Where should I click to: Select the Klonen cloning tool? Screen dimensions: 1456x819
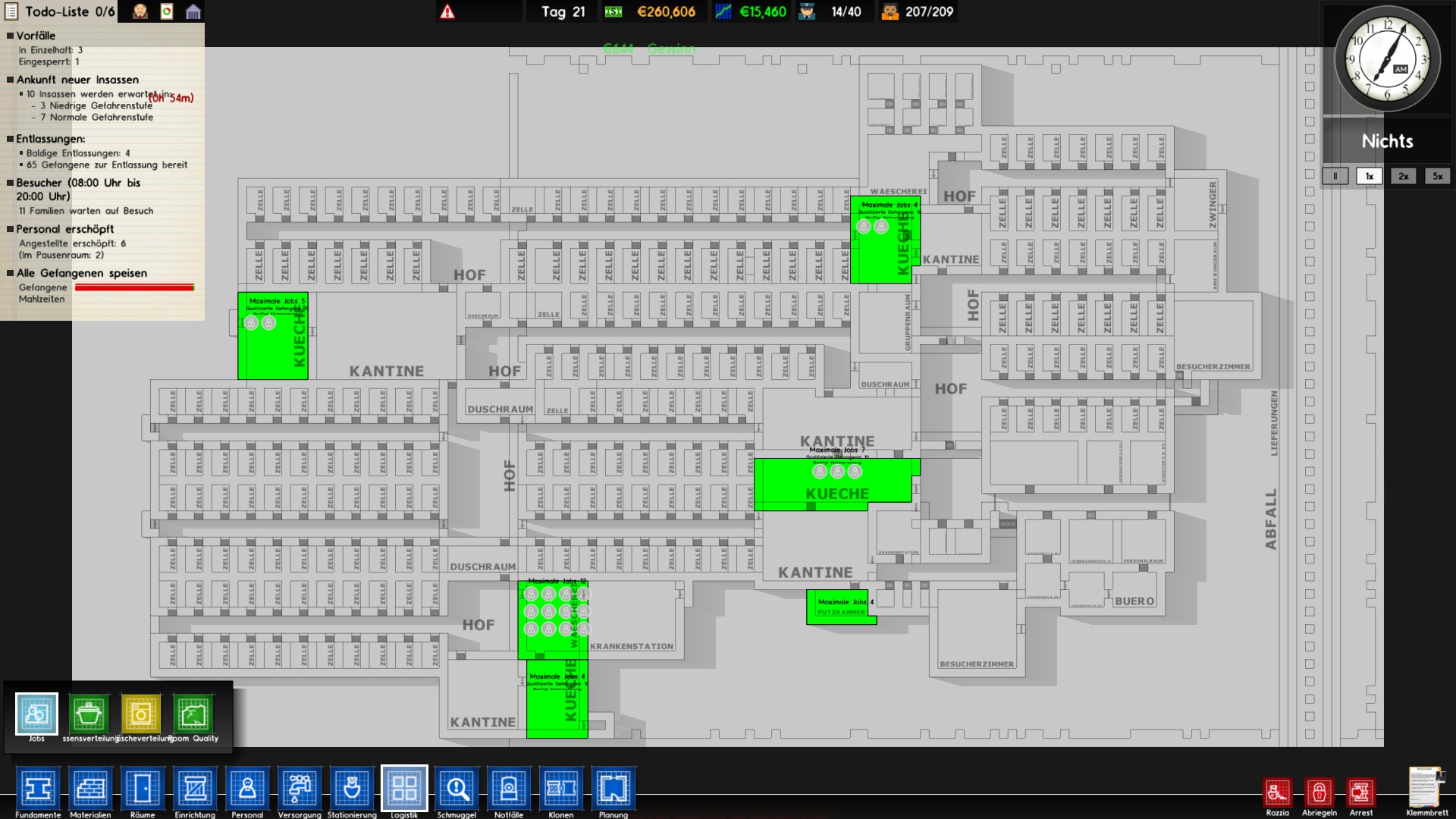point(560,789)
